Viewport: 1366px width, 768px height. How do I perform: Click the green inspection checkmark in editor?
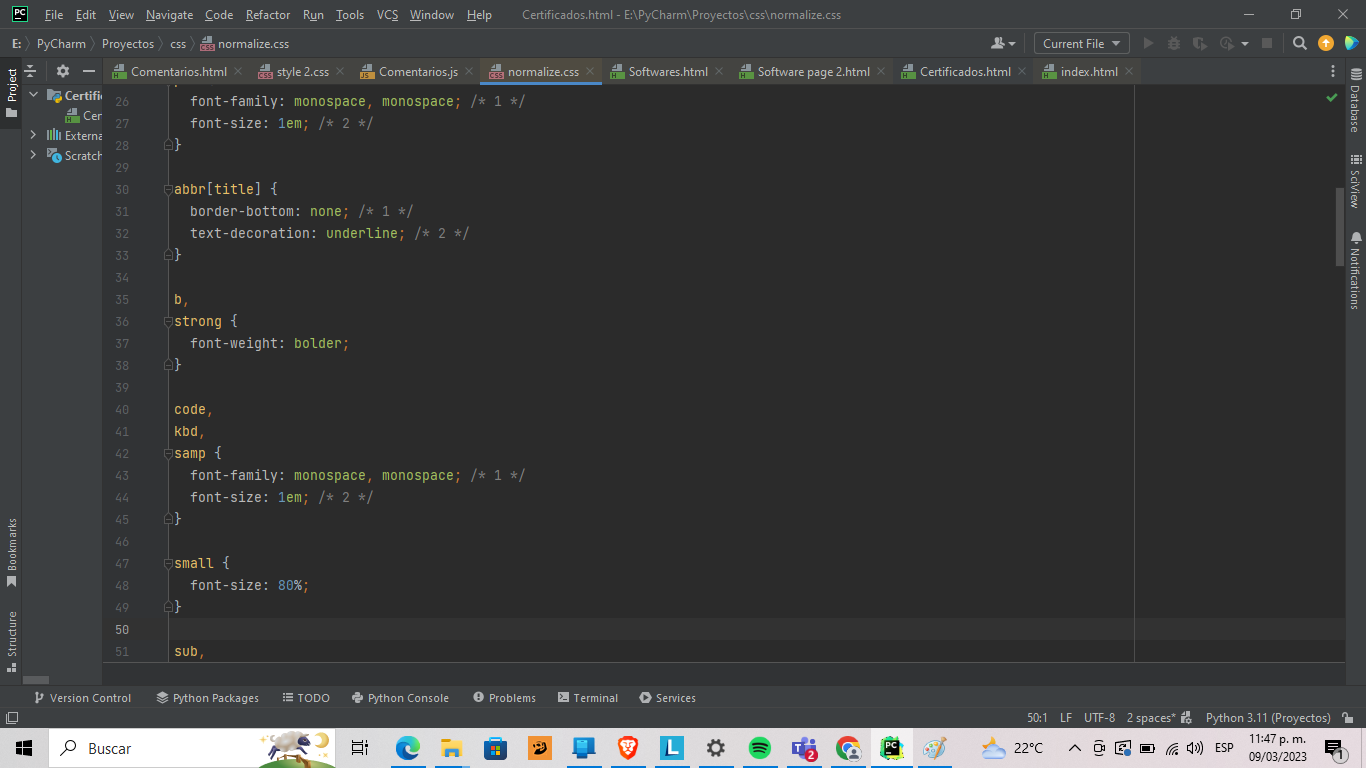[1331, 98]
